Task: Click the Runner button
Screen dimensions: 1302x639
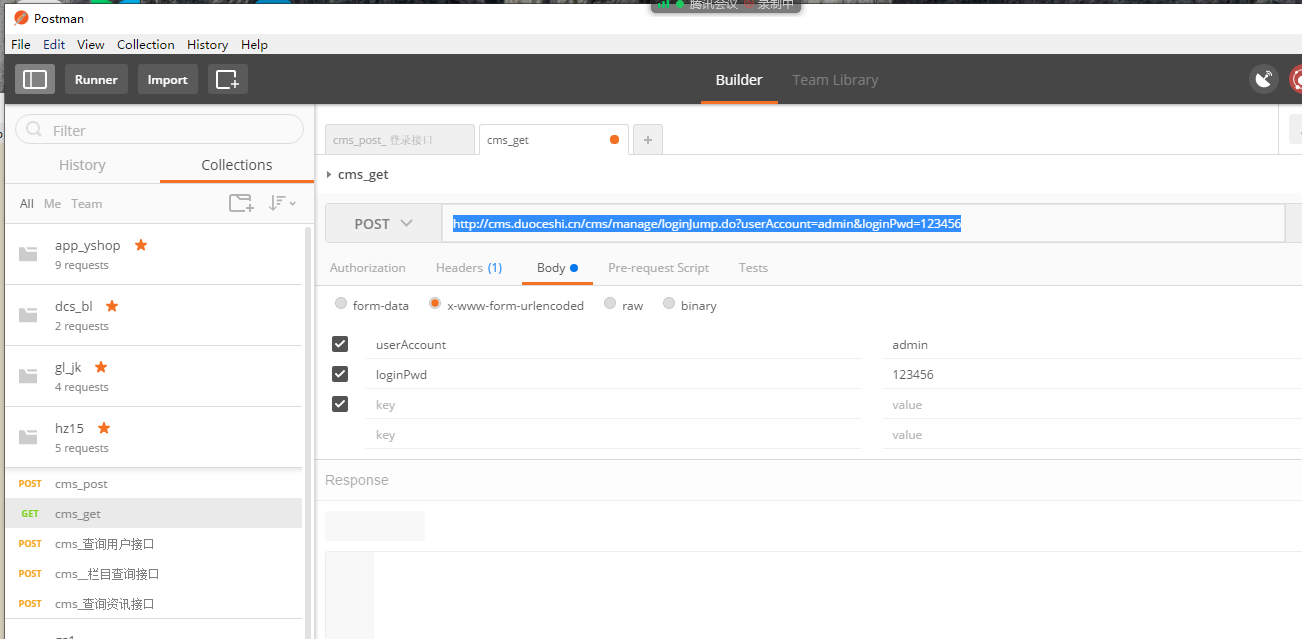Action: [96, 79]
